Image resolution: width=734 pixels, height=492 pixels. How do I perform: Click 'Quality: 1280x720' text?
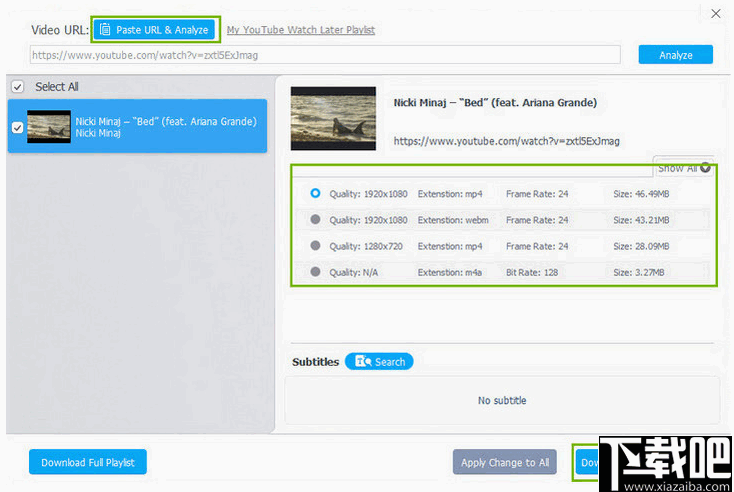[366, 246]
